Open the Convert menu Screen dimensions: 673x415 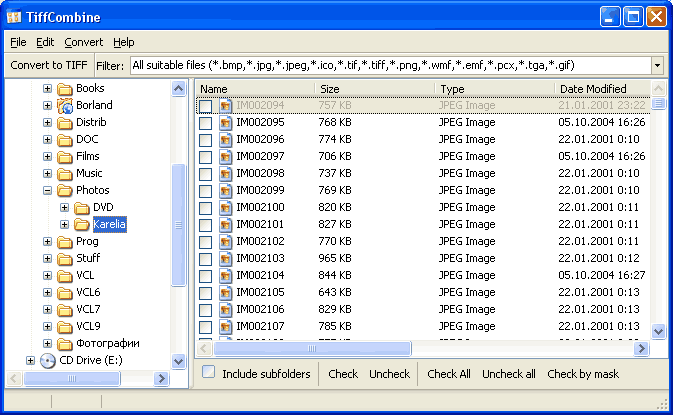(x=83, y=42)
